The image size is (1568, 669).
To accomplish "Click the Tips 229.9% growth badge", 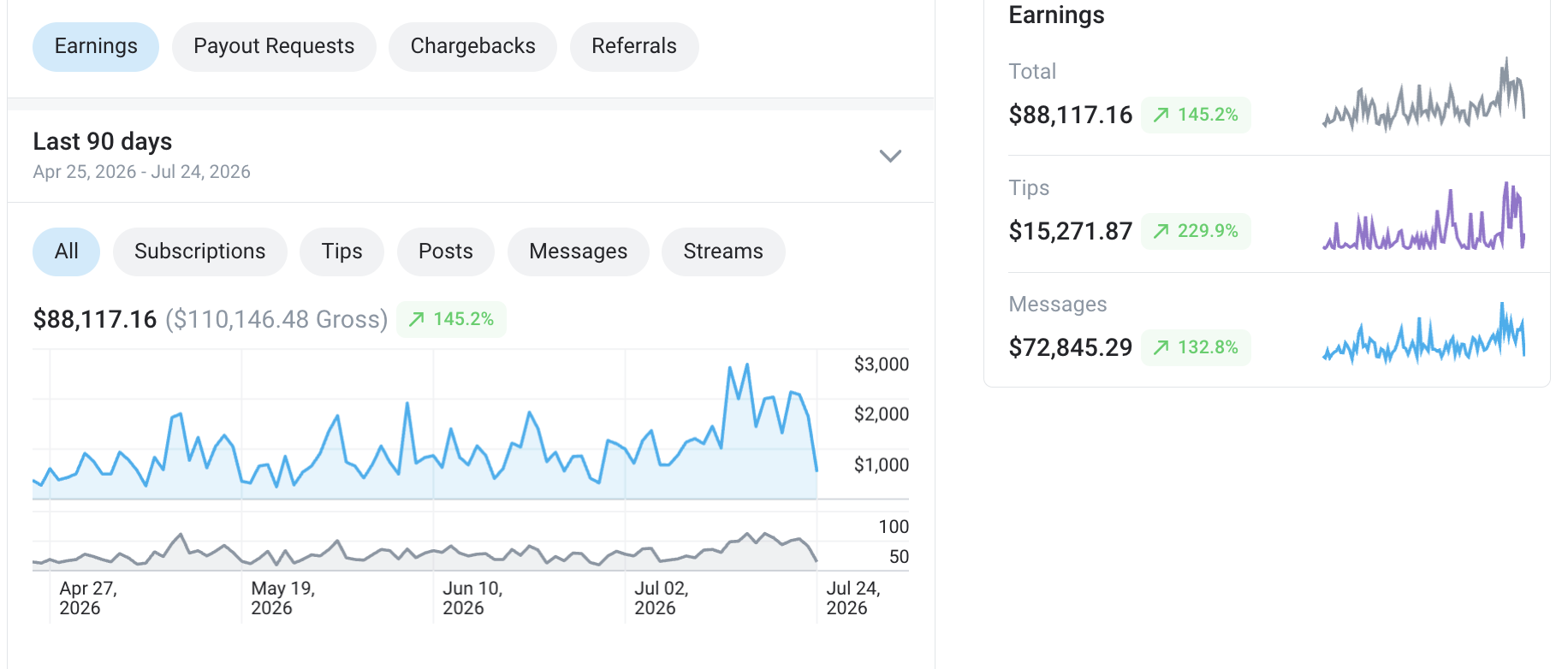I will point(1196,231).
